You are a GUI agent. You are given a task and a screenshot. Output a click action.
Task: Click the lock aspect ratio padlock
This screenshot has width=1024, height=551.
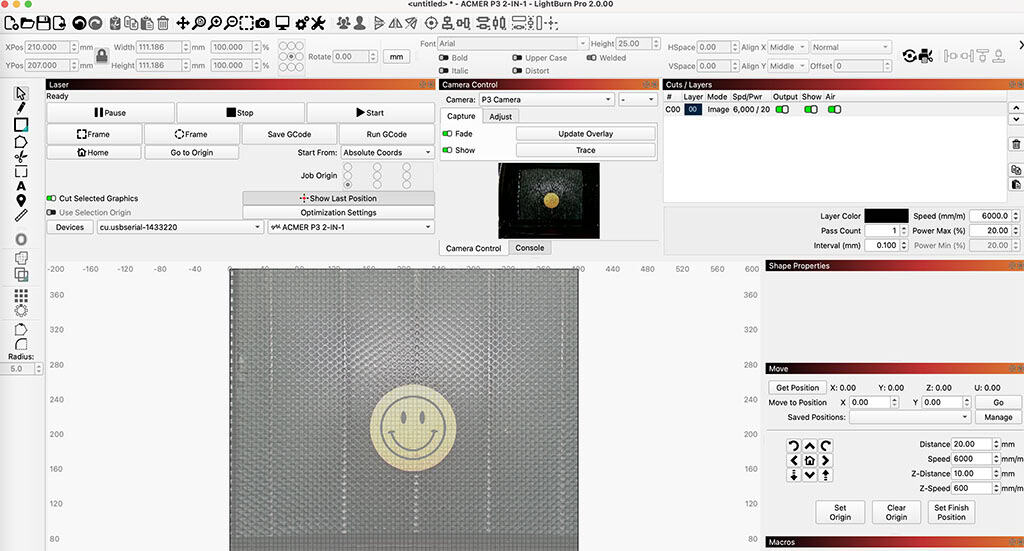(x=102, y=56)
